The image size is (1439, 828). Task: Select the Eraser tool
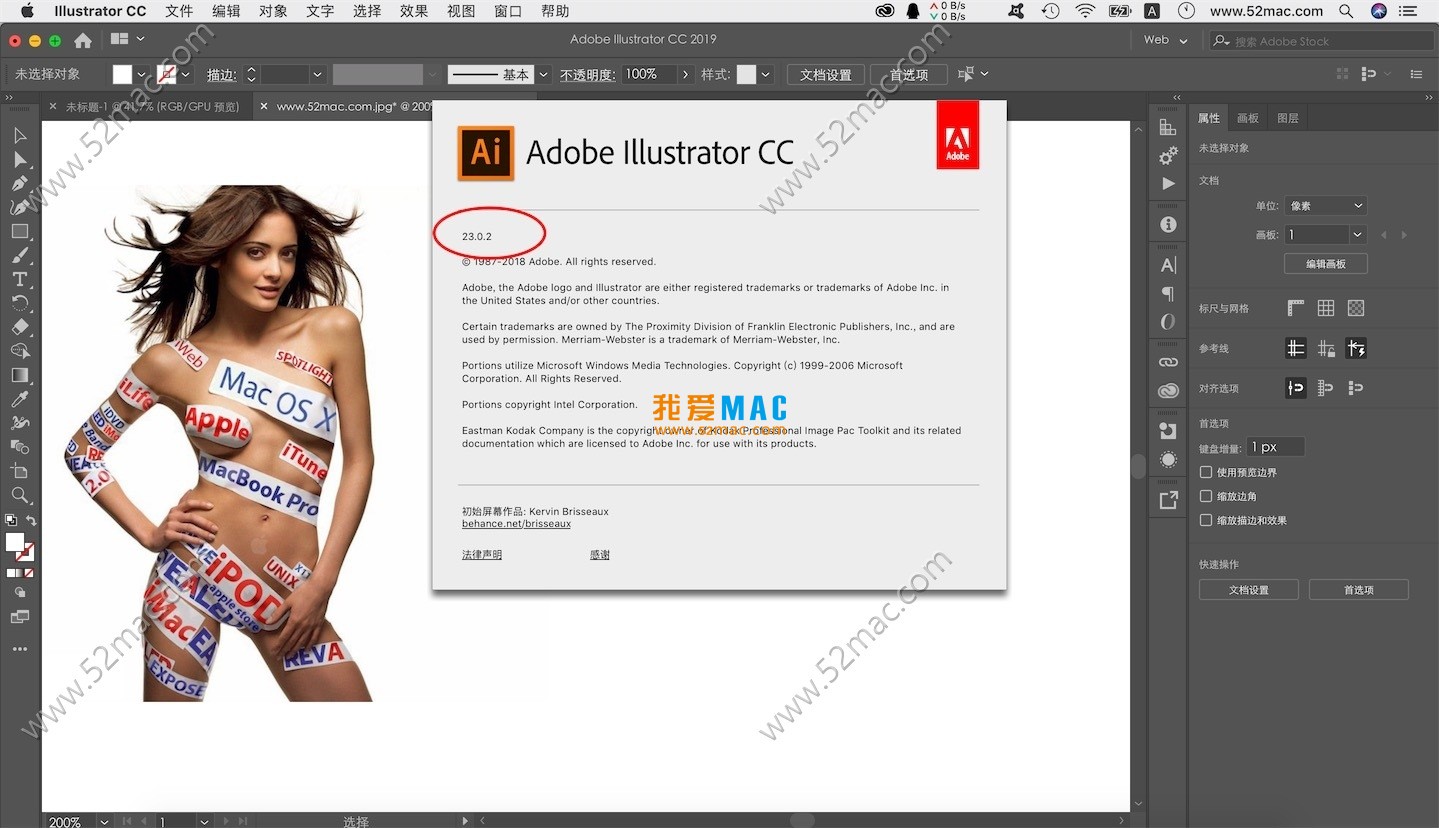tap(20, 327)
